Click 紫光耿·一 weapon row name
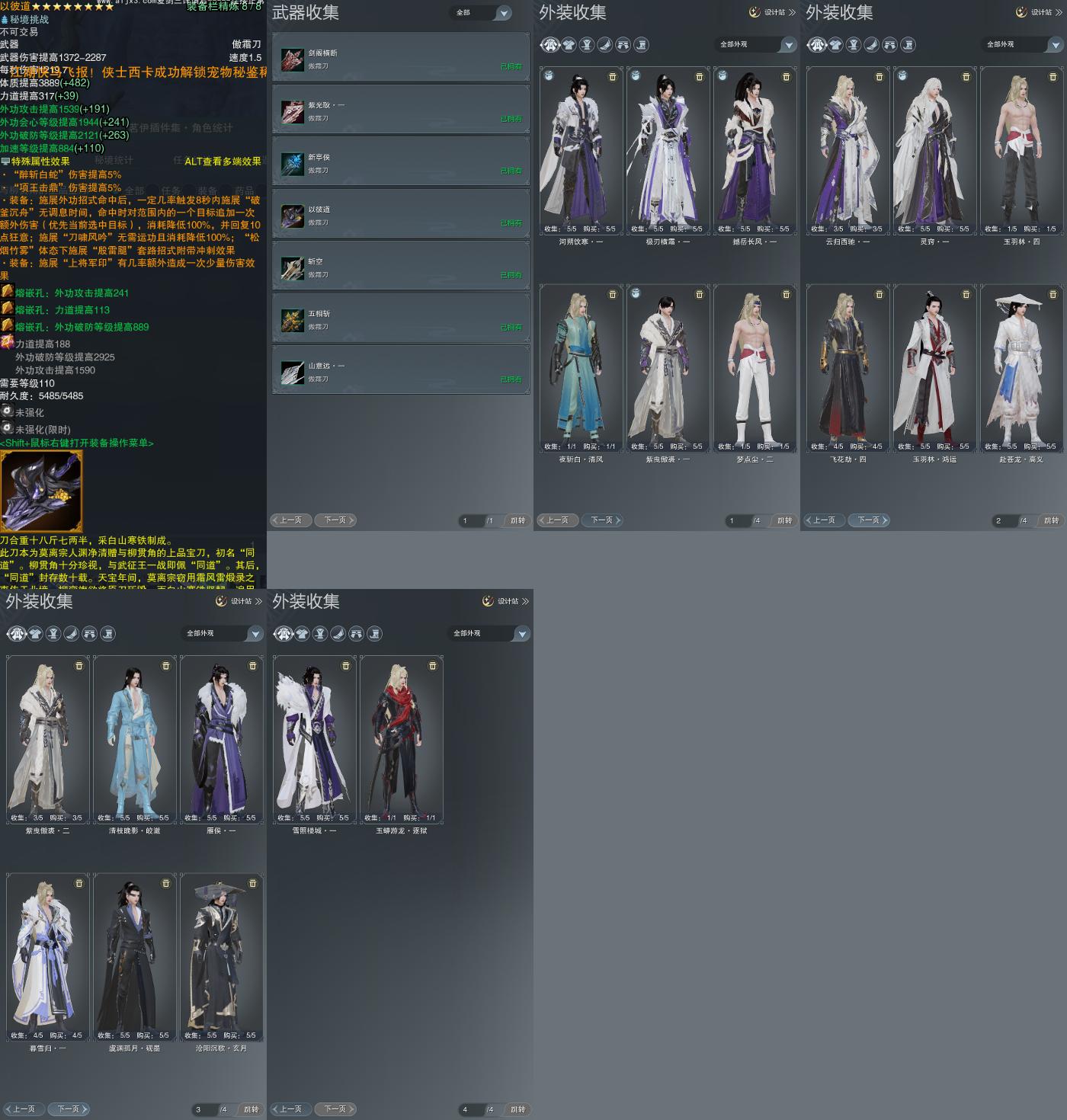This screenshot has width=1067, height=1120. coord(326,105)
